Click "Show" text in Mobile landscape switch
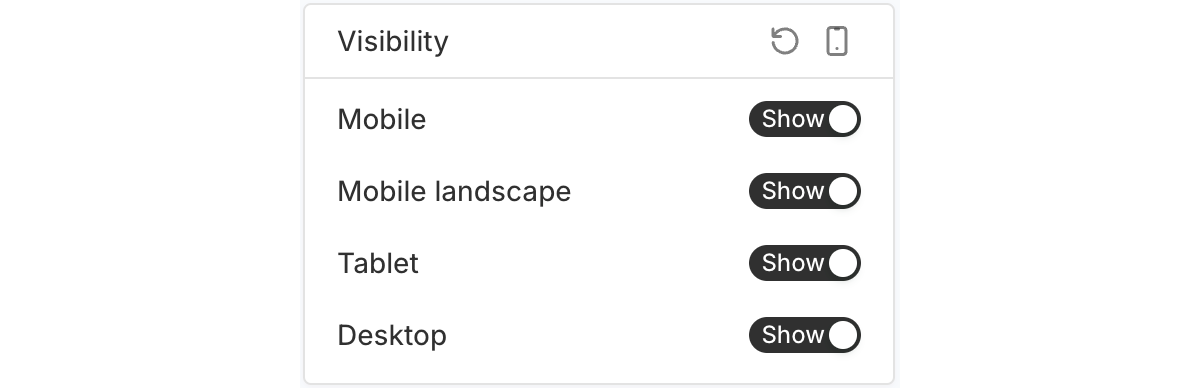1200x388 pixels. point(793,191)
